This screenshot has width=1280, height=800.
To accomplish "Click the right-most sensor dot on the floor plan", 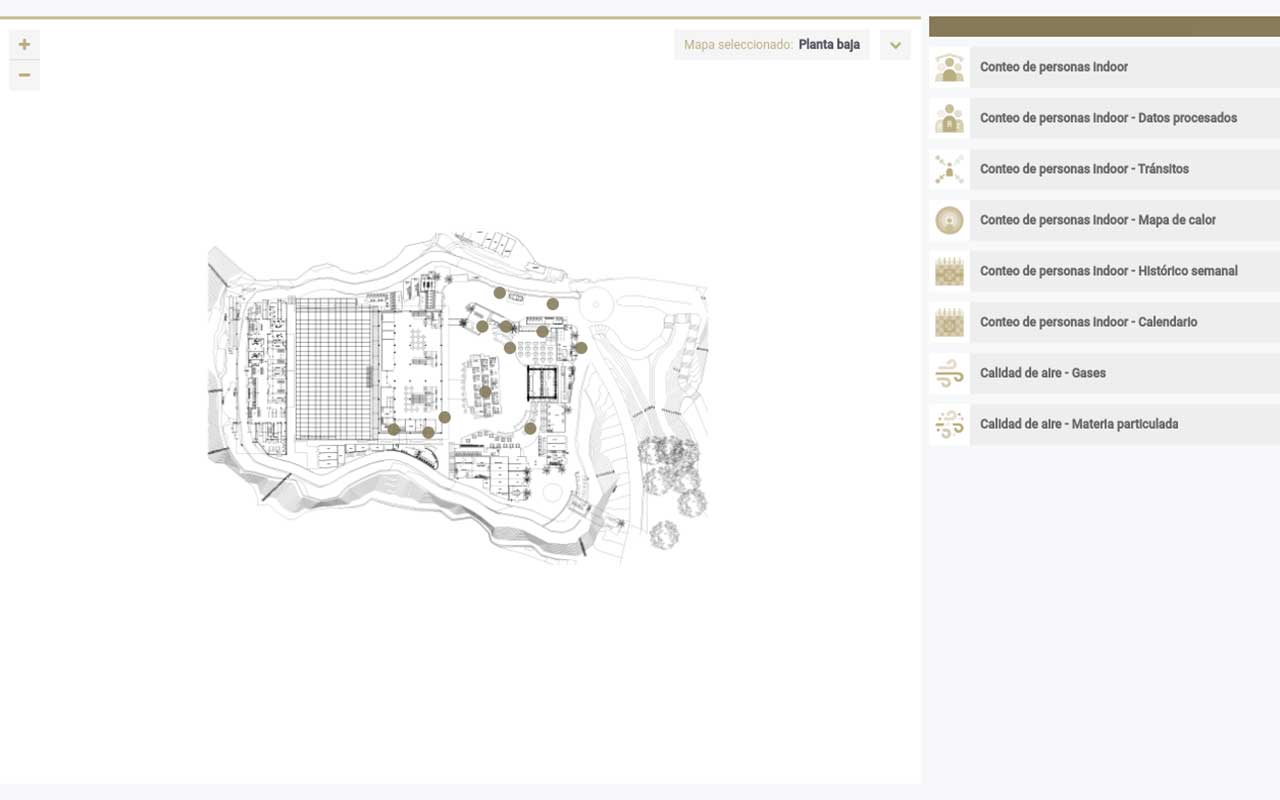I will tap(581, 348).
